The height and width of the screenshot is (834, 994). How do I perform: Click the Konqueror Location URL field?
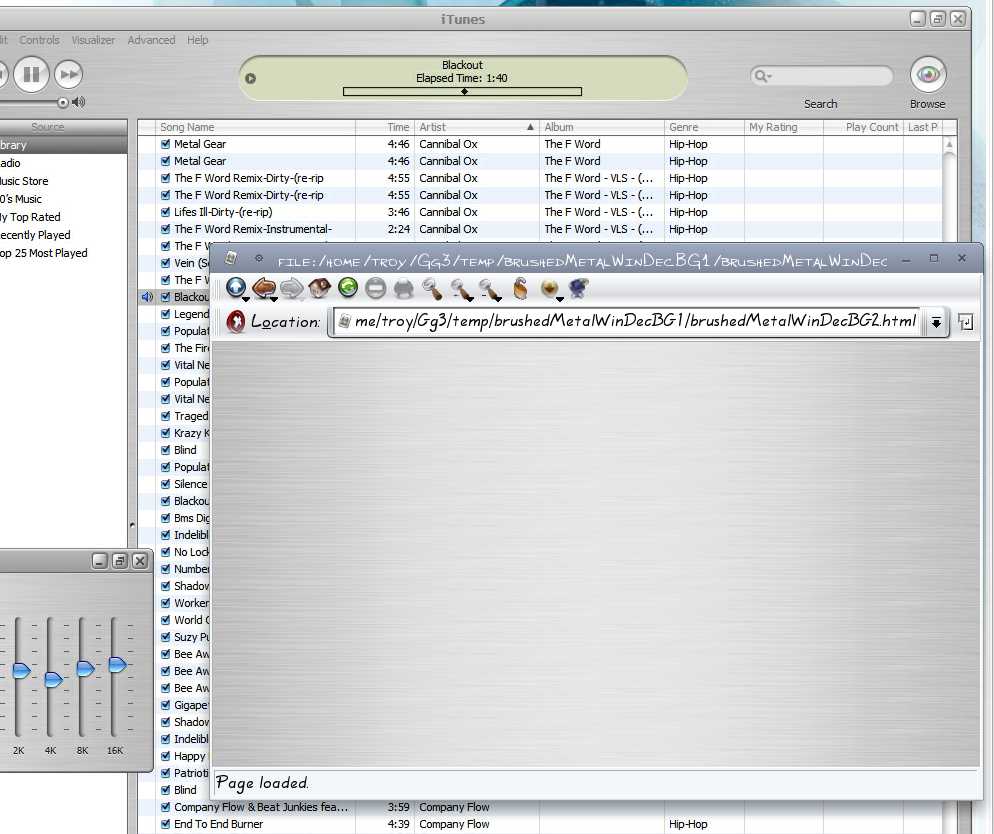[x=635, y=321]
